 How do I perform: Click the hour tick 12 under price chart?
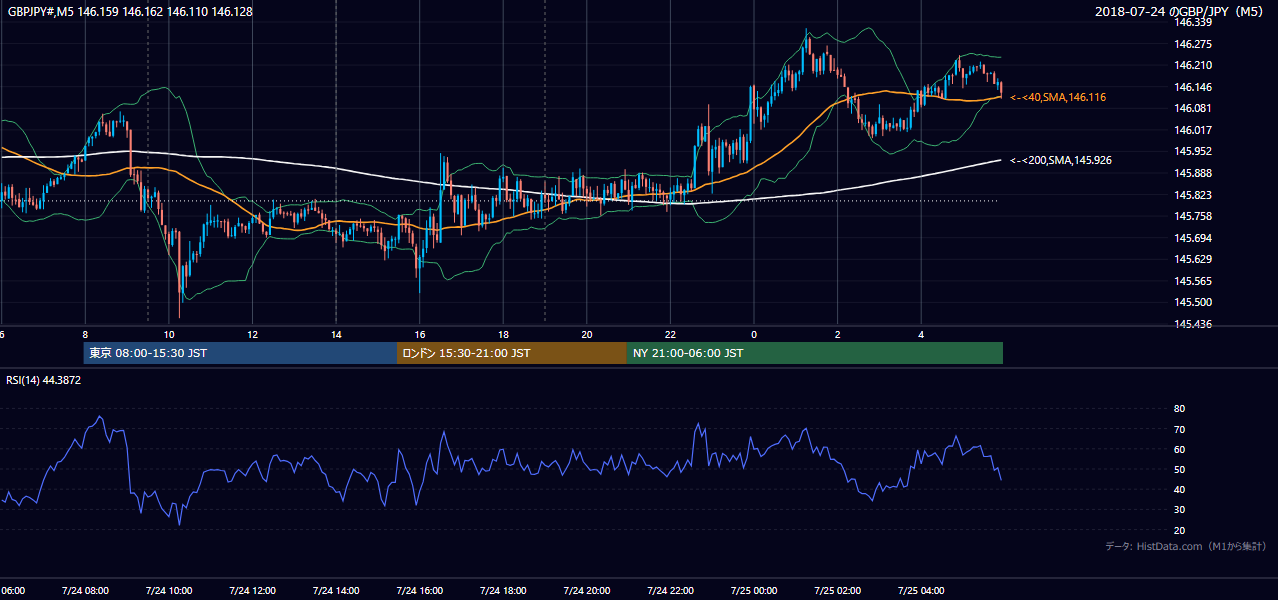click(252, 334)
